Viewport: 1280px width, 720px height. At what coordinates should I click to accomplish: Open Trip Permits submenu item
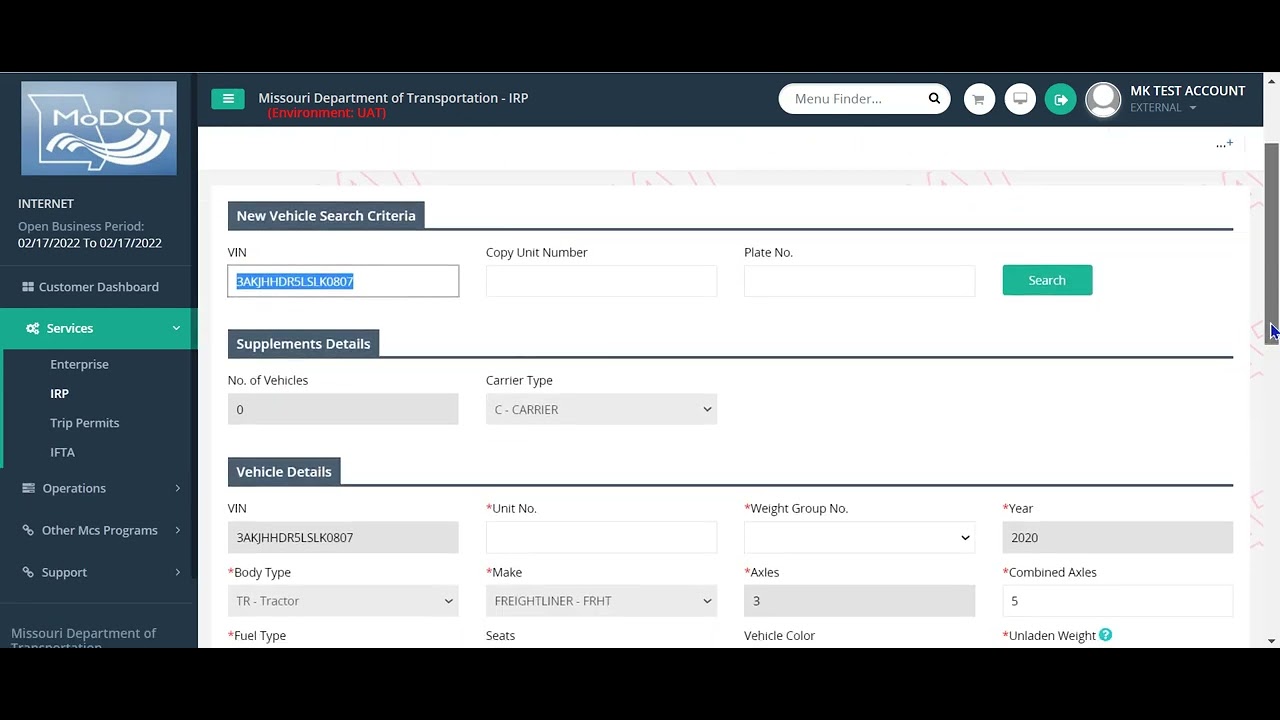click(84, 423)
